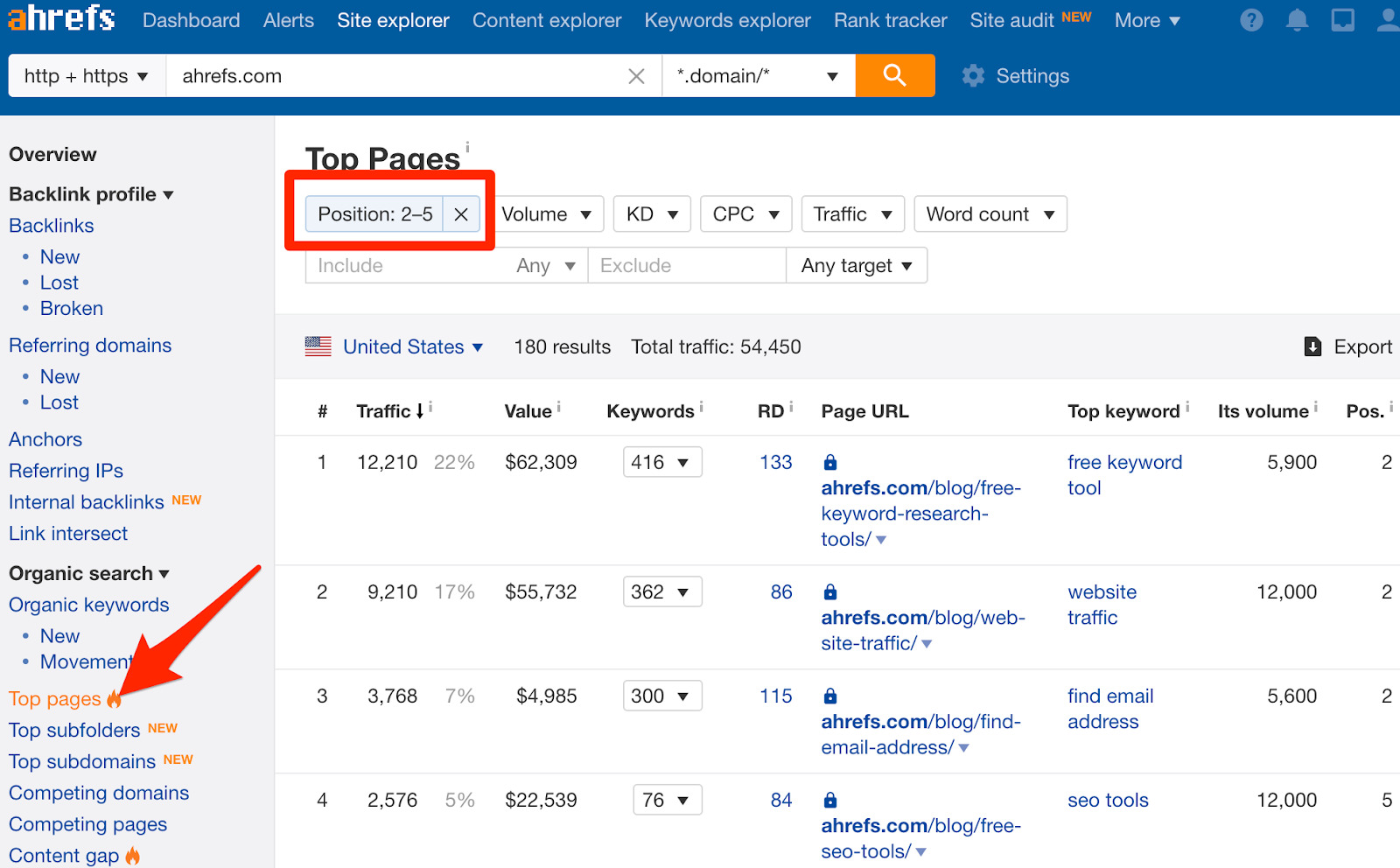Collapse the Backlink profile section
1400x868 pixels.
(91, 194)
